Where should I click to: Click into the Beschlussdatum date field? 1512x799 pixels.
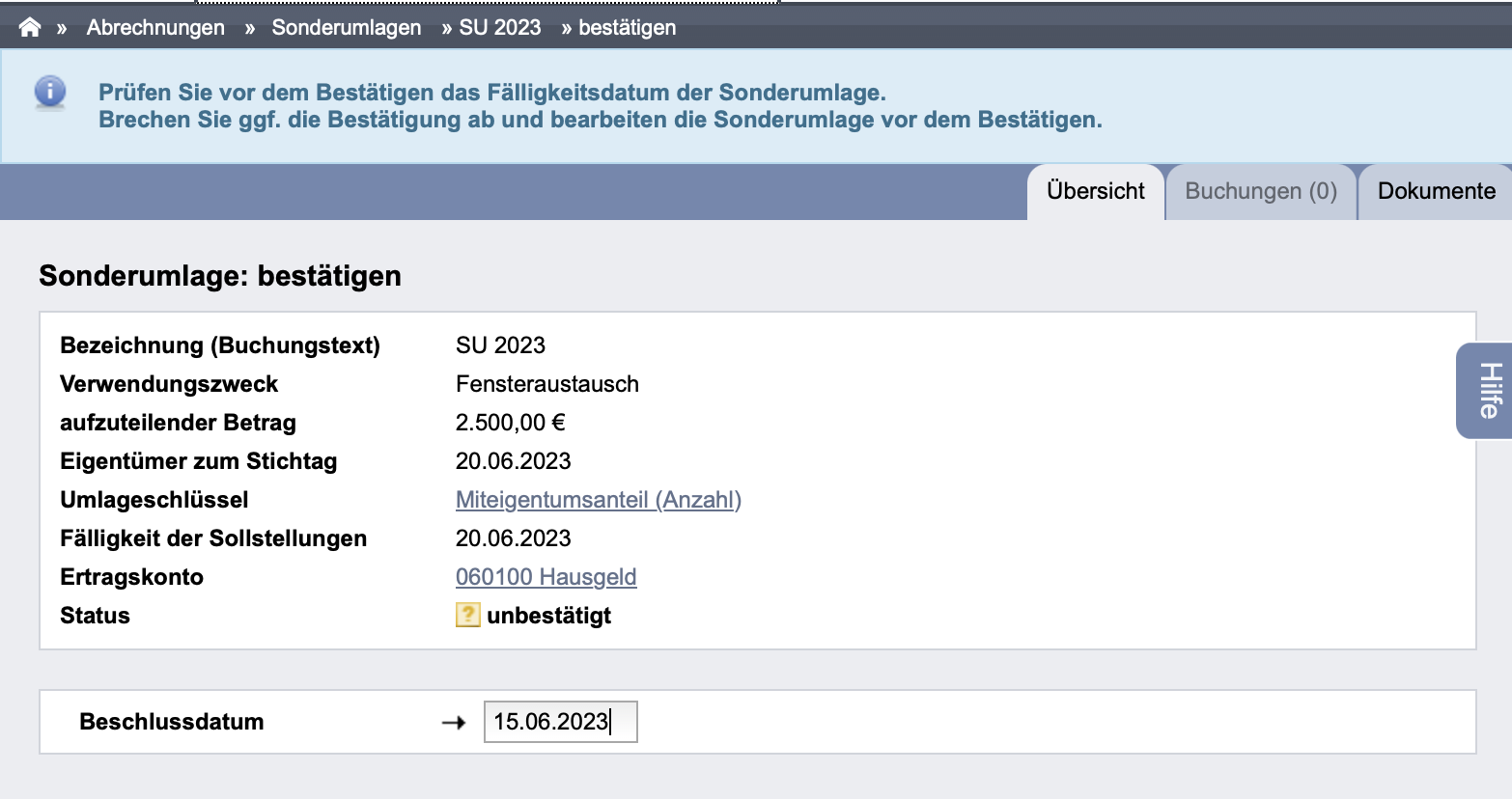(x=561, y=722)
